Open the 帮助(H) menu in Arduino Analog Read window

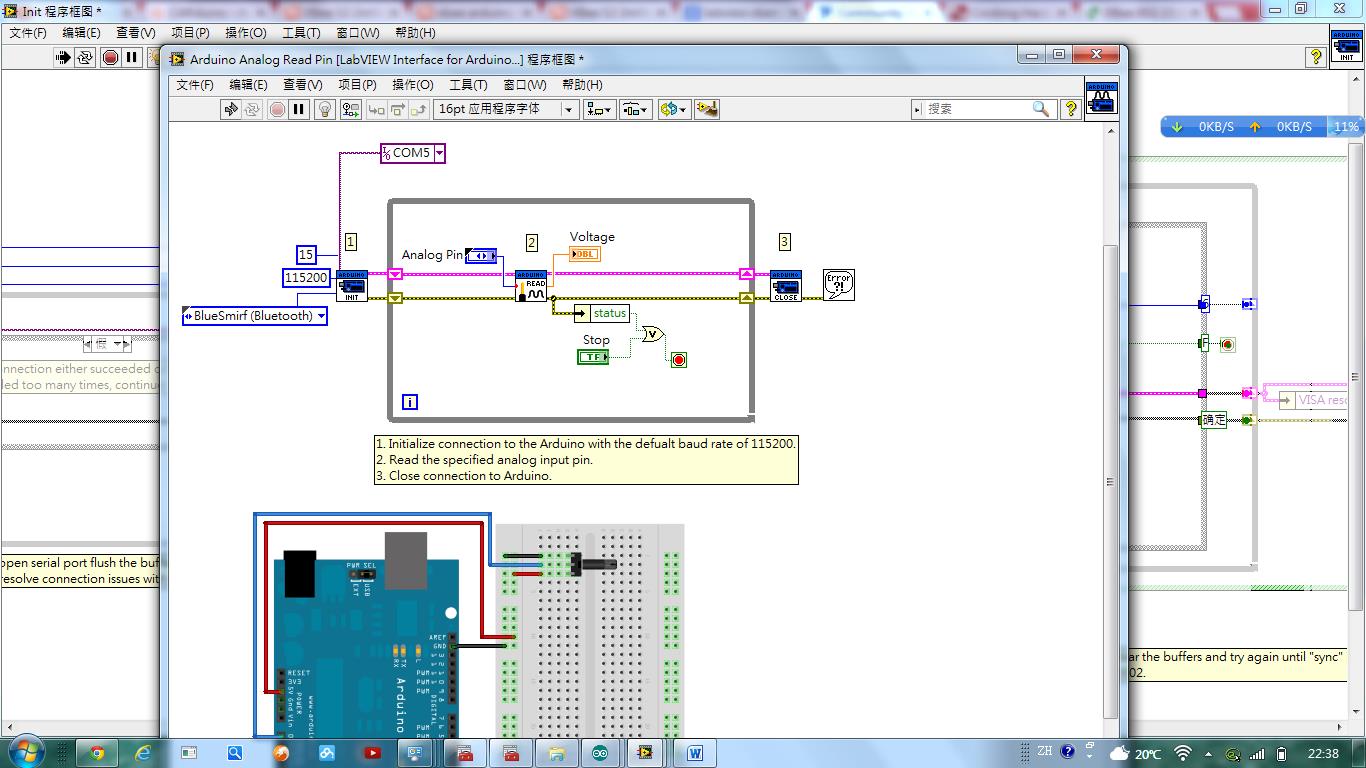click(582, 85)
